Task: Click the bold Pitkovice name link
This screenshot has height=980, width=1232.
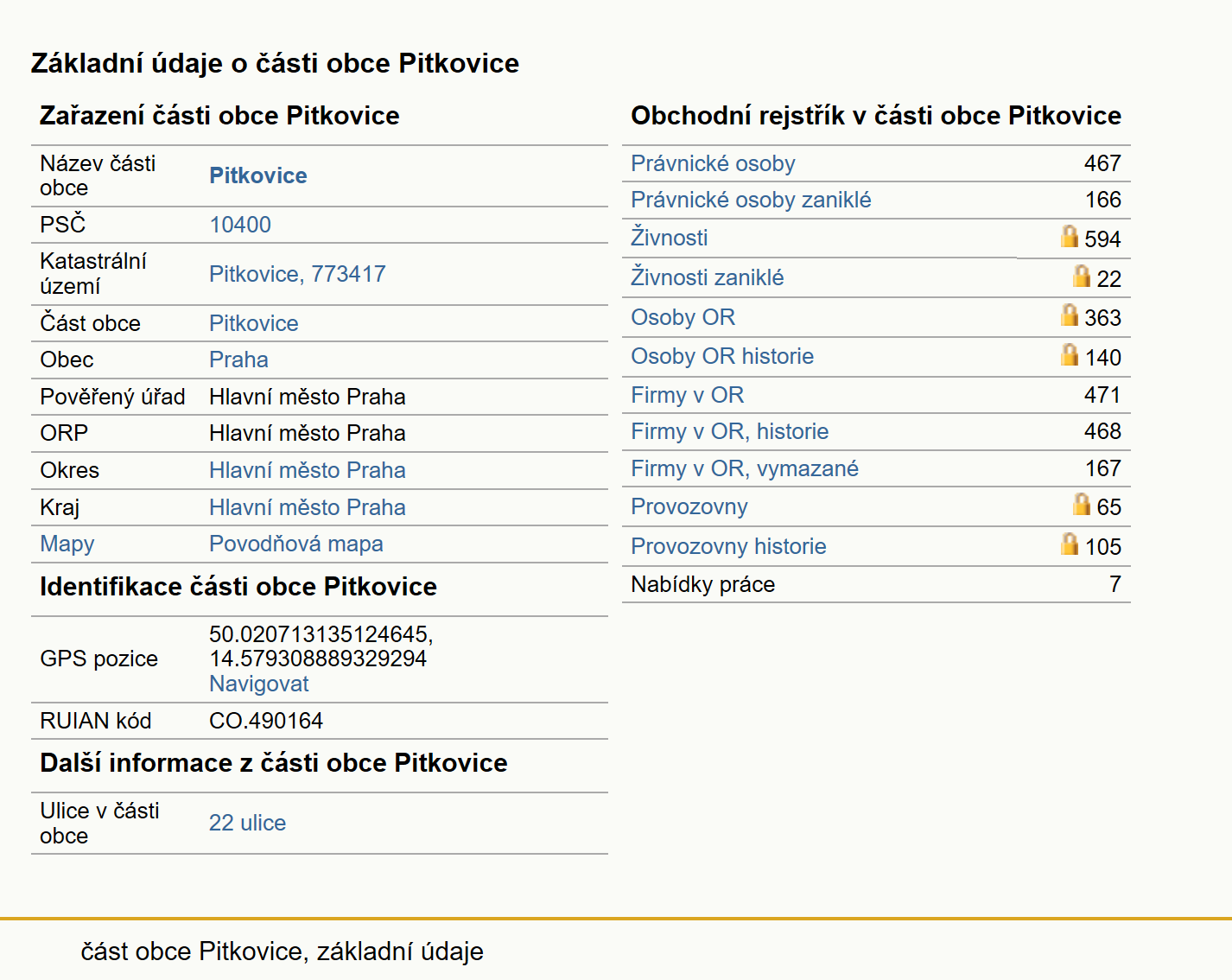Action: [x=258, y=175]
